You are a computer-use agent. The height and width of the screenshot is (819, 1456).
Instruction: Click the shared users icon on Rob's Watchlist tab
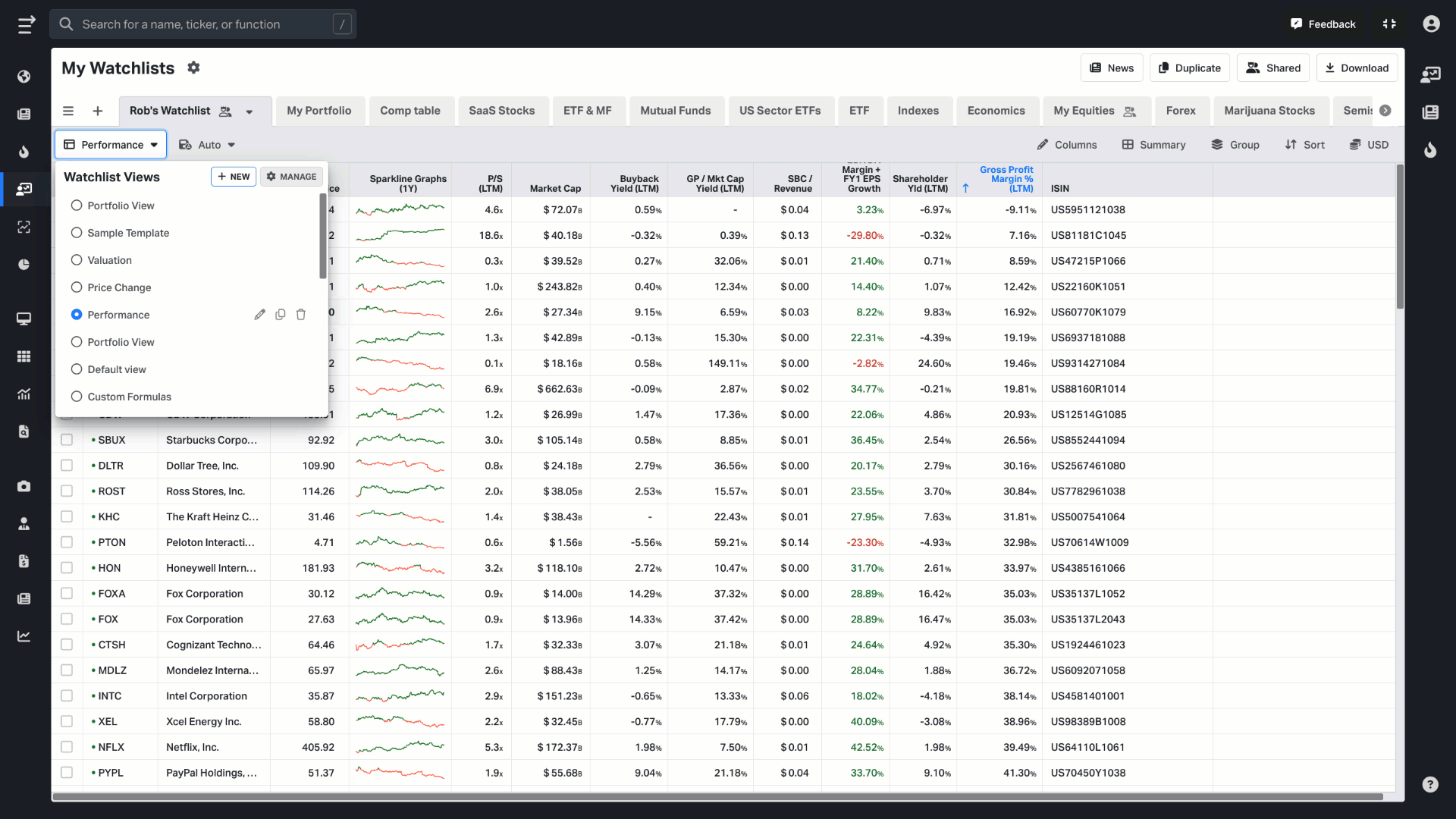pos(225,111)
